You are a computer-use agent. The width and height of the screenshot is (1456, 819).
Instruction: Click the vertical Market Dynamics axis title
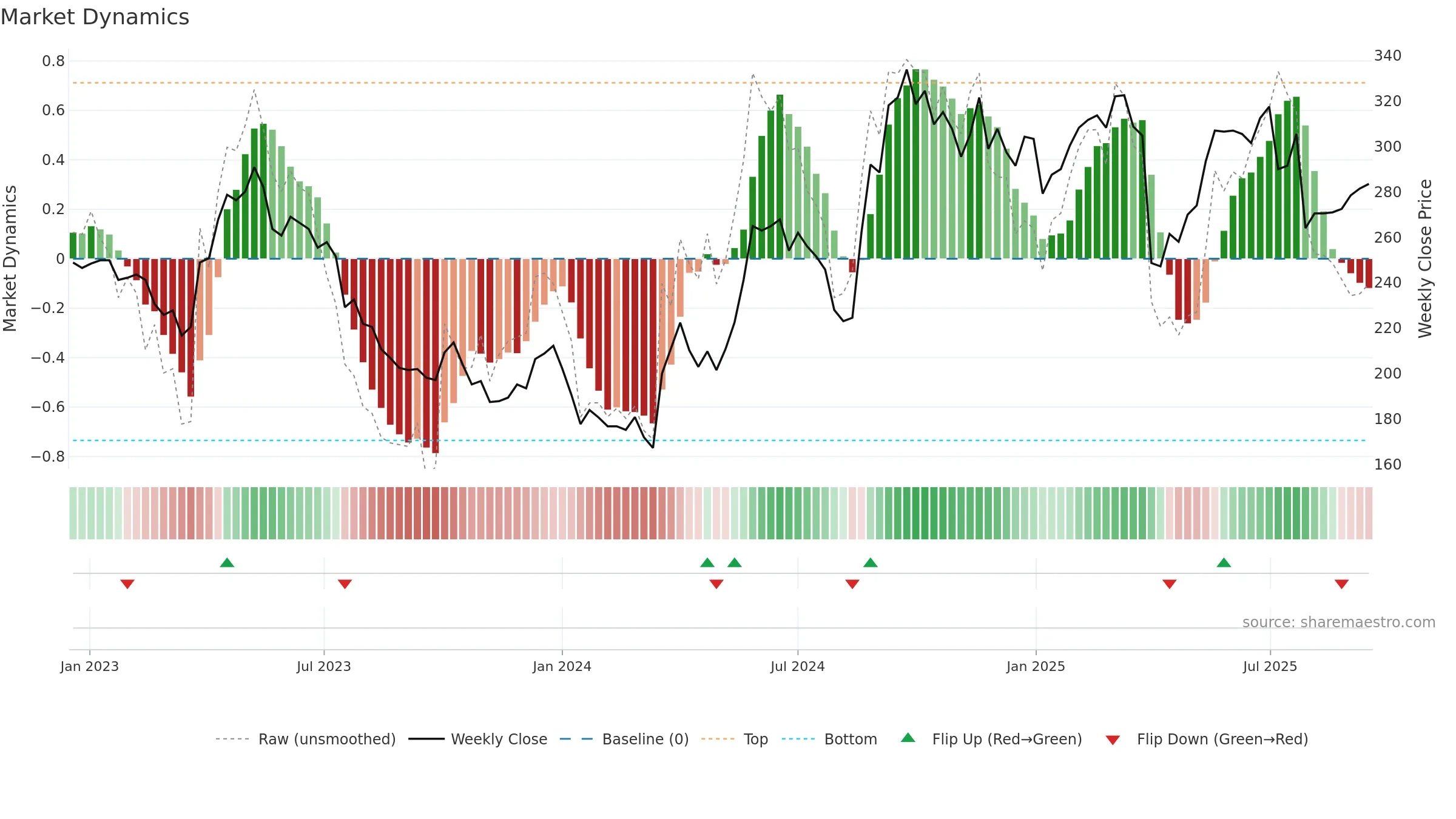click(10, 258)
